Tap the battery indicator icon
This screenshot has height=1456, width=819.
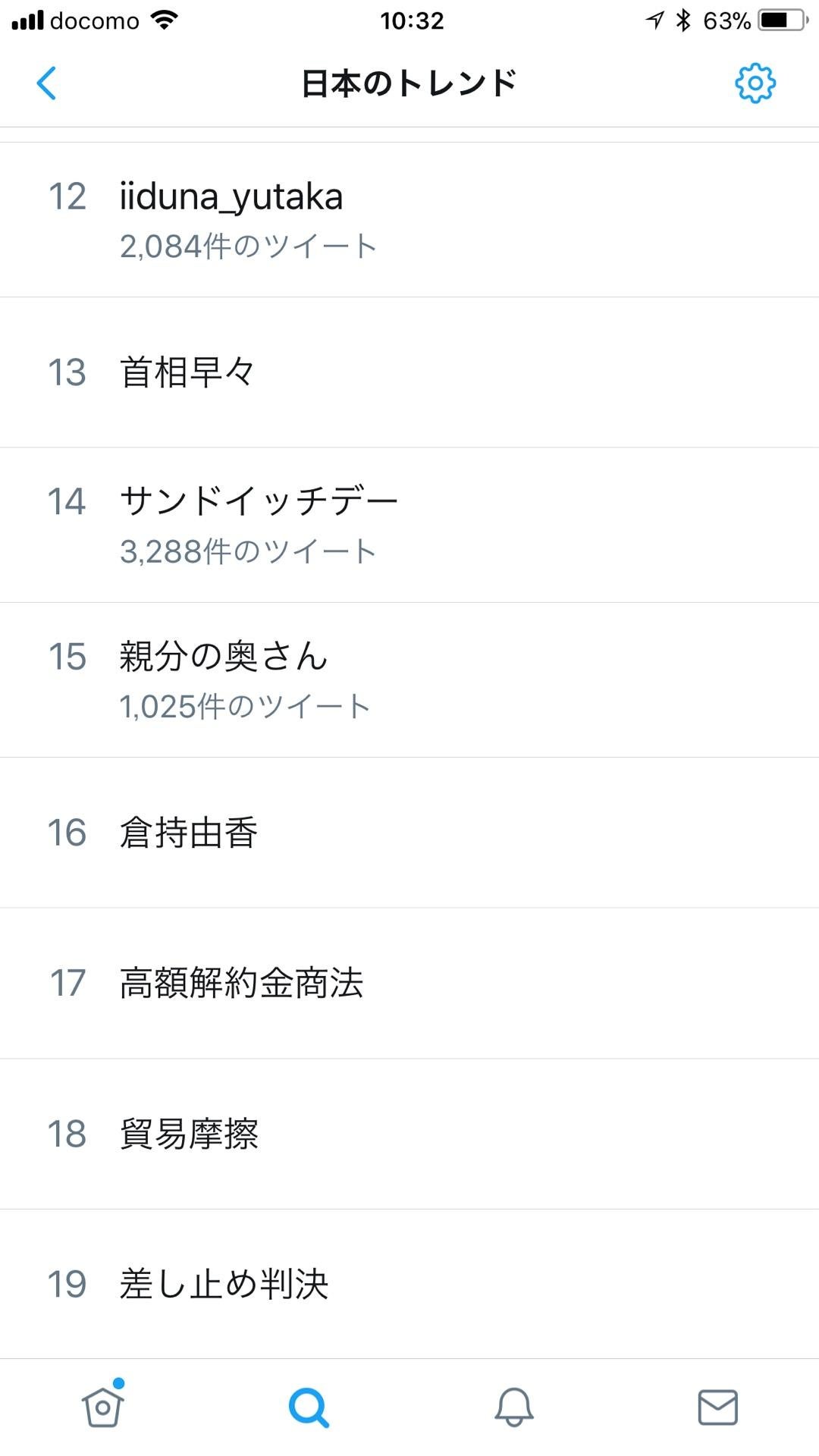784,20
